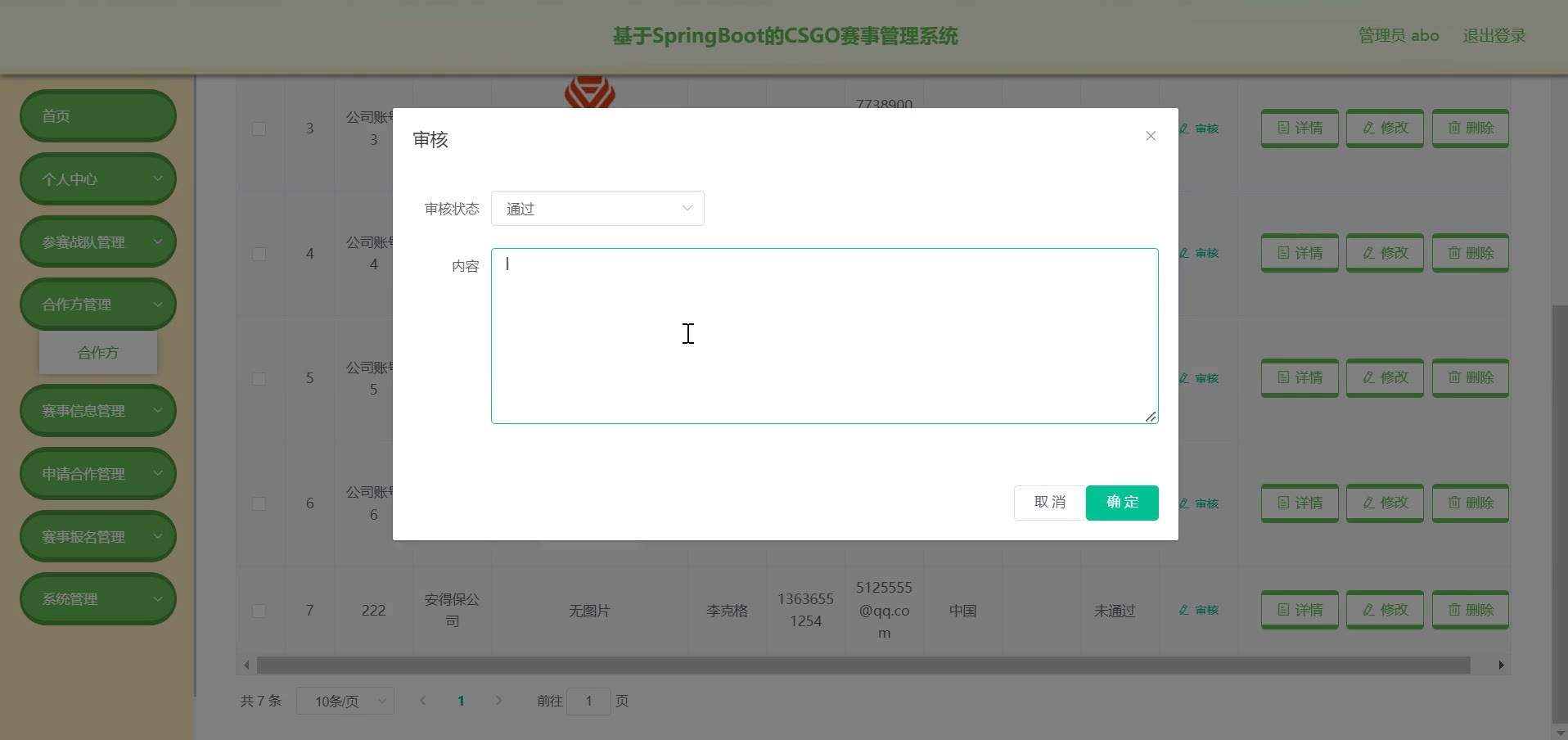Click 审核 icon link in row 7
1568x740 pixels.
pyautogui.click(x=1199, y=610)
